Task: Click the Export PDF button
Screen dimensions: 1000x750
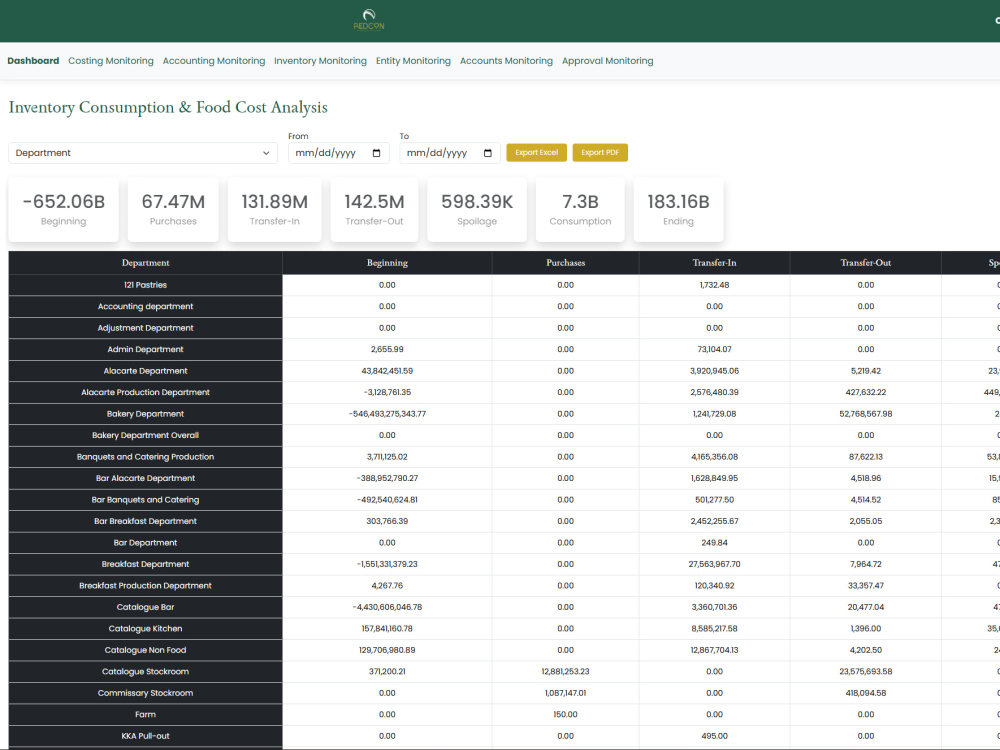Action: tap(600, 152)
